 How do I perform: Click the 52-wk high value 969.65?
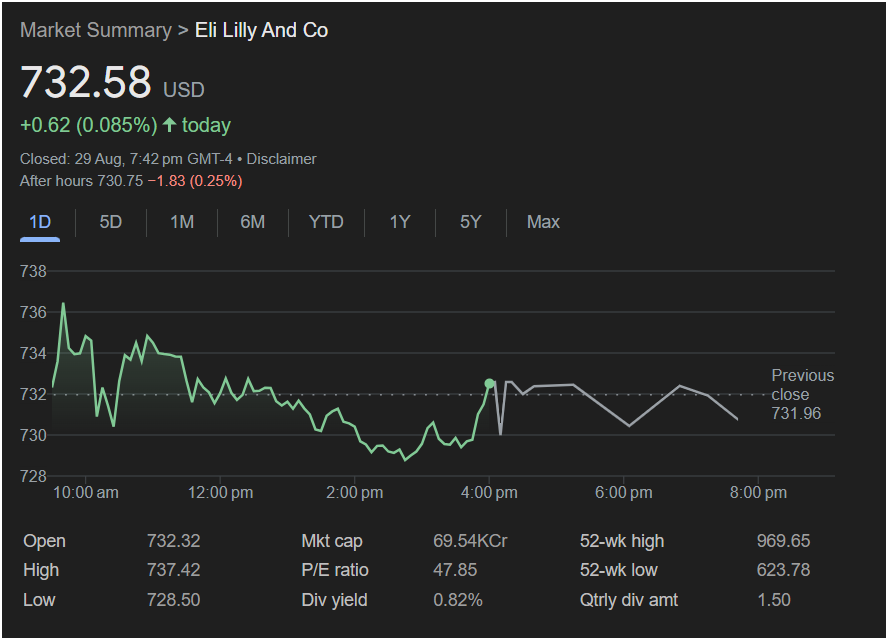pos(783,541)
